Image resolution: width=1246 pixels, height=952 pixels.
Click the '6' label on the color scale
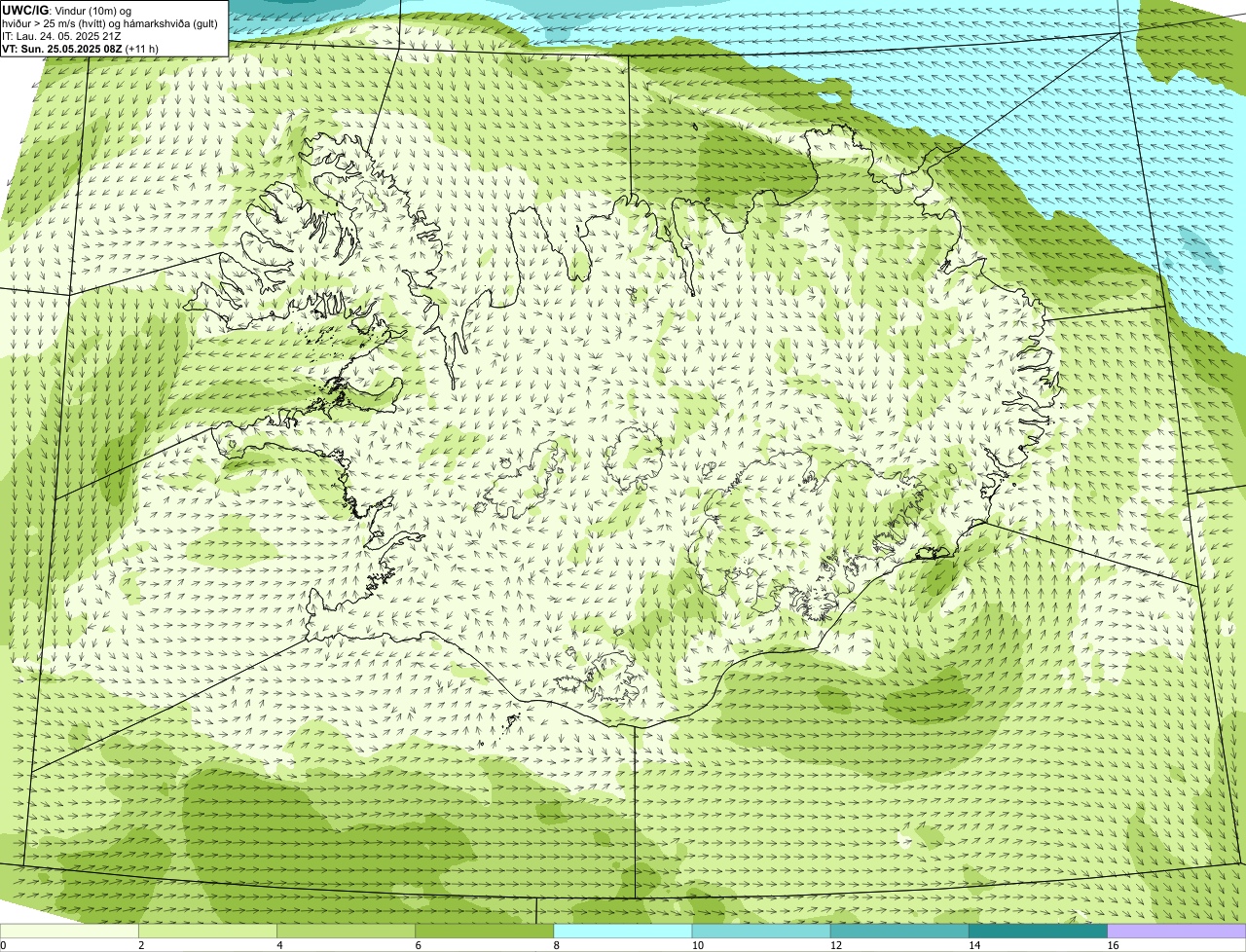point(418,945)
